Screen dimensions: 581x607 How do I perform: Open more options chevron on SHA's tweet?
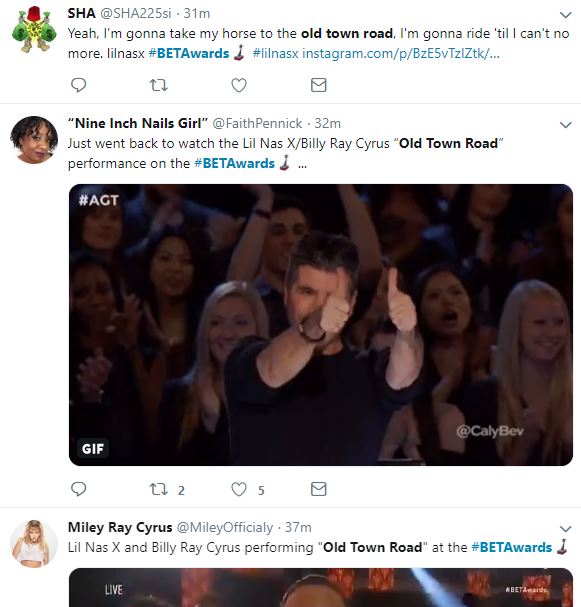tap(566, 15)
